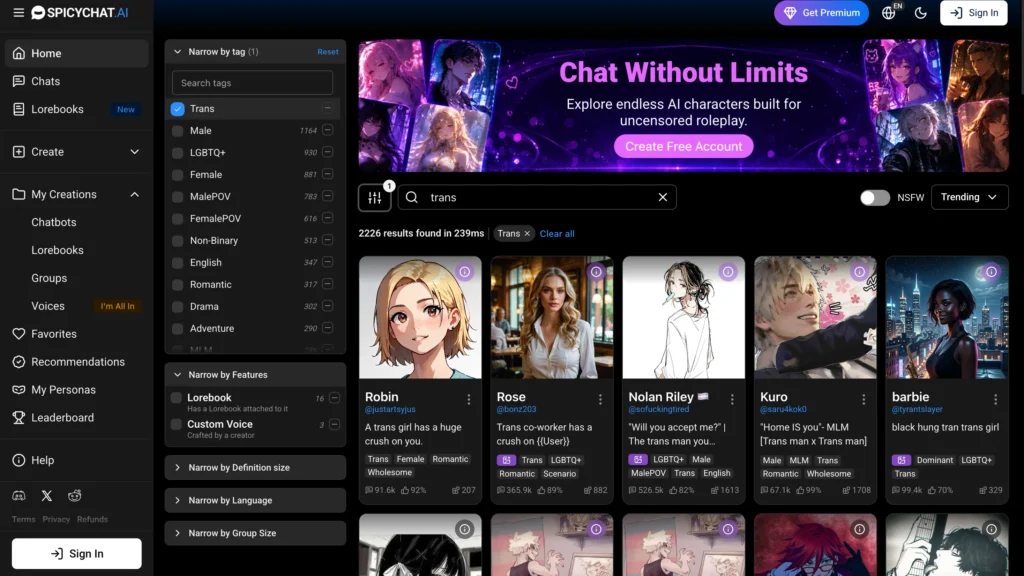Check the Custom Voice checkbox

(x=176, y=424)
